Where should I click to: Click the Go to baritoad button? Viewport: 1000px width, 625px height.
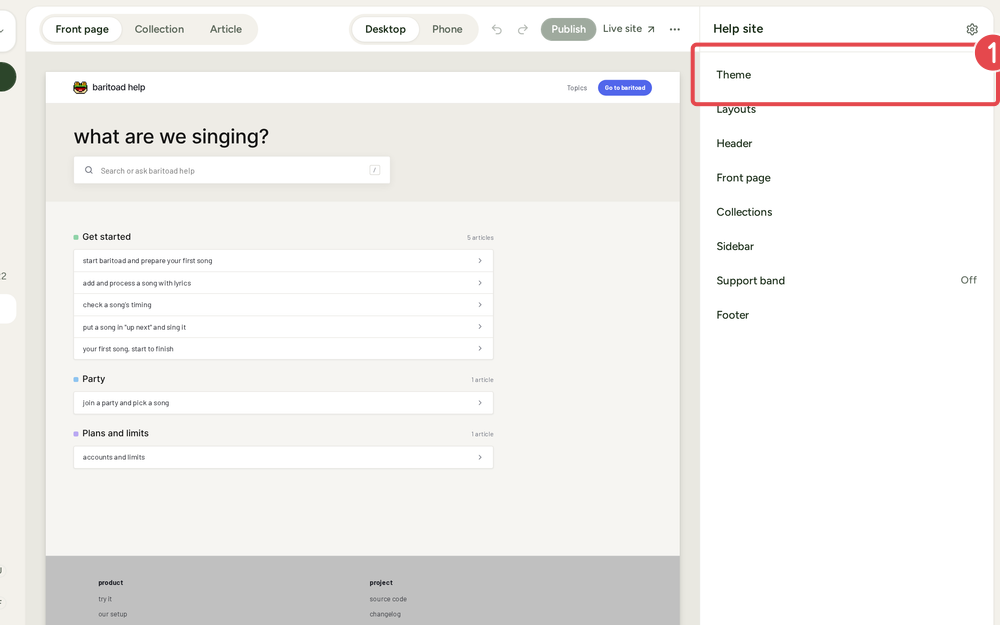[x=624, y=87]
